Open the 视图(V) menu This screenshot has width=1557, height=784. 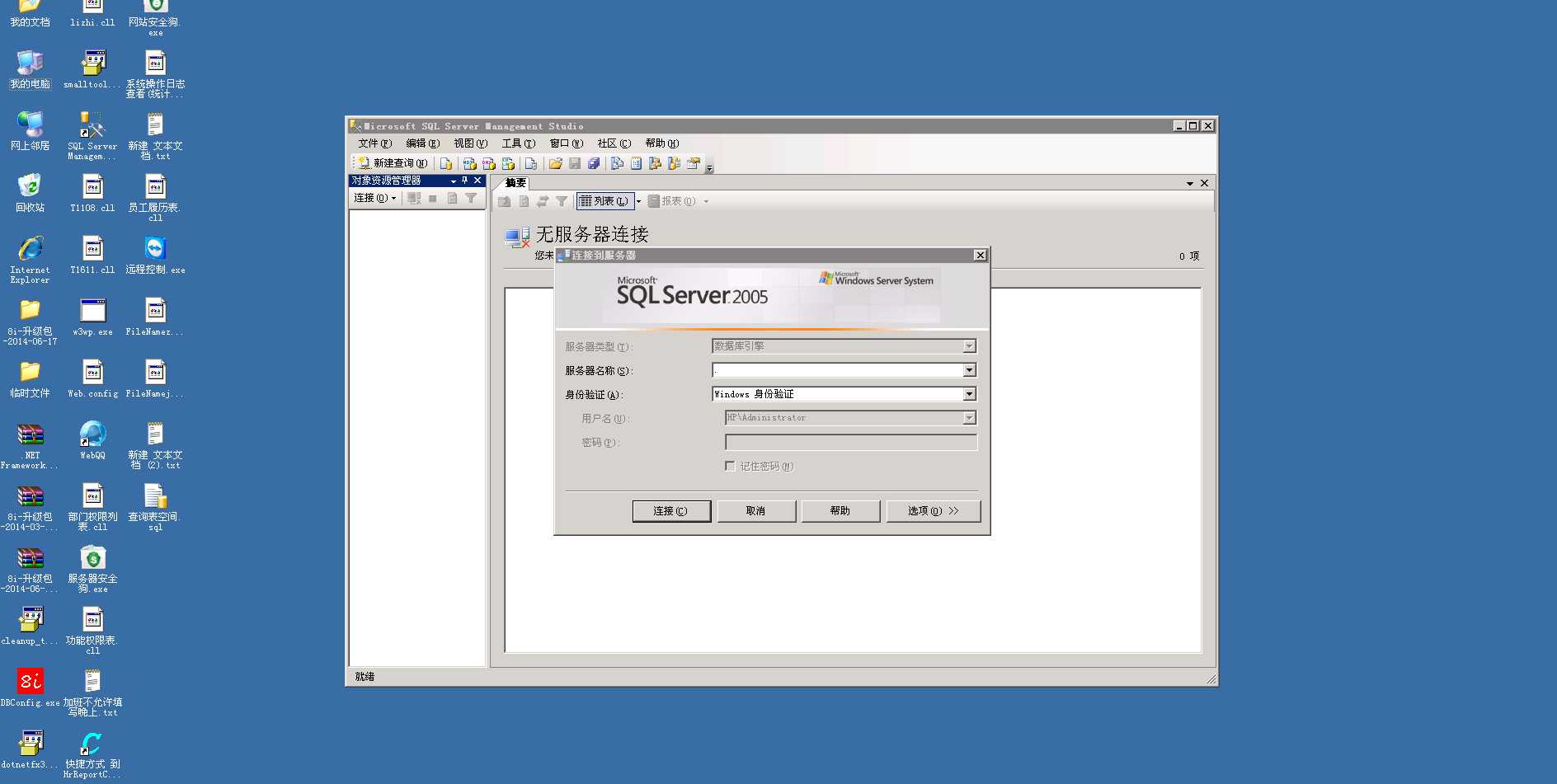tap(471, 143)
